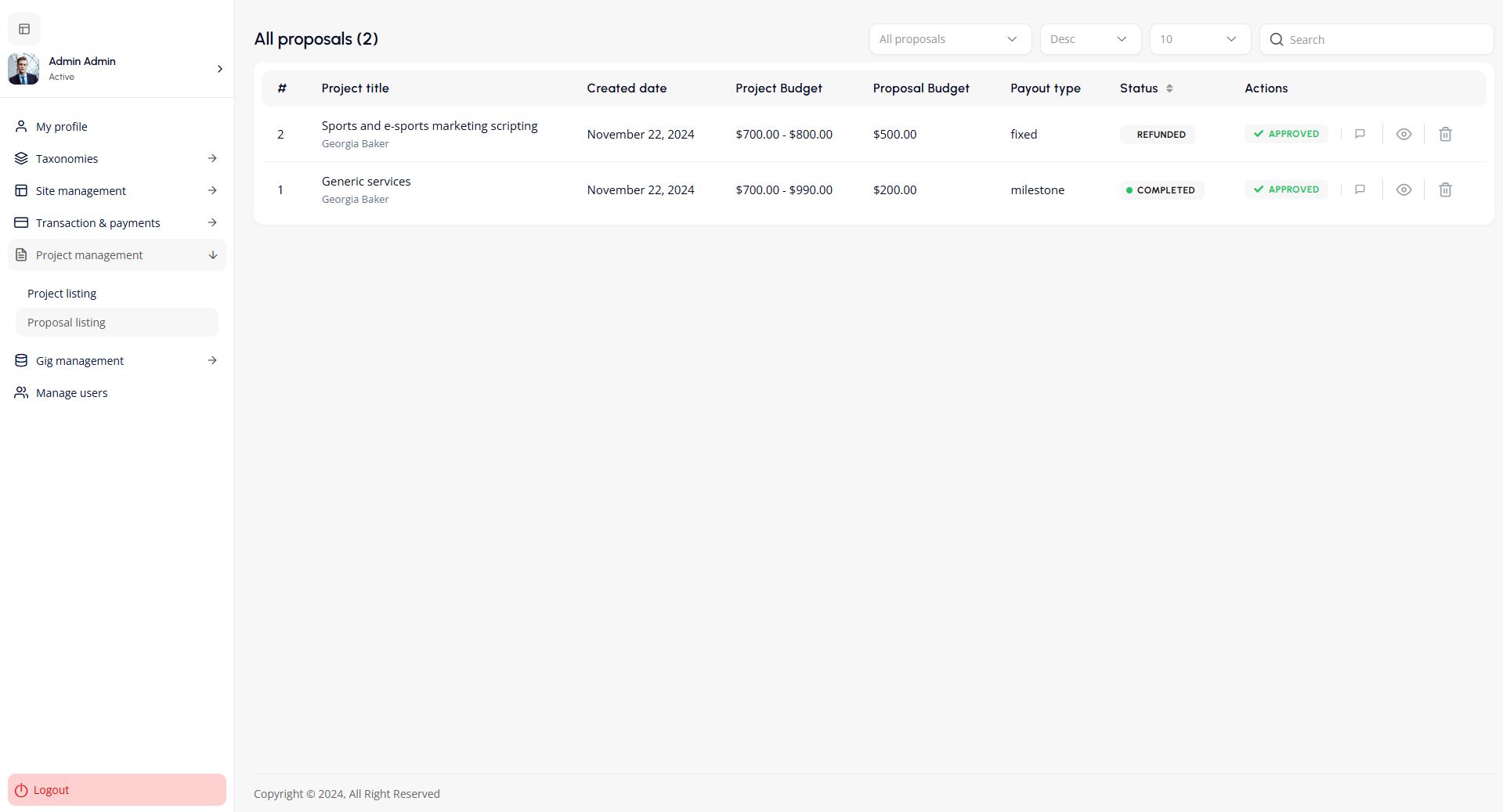
Task: Click the sidebar collapse icon at top
Action: 24,29
